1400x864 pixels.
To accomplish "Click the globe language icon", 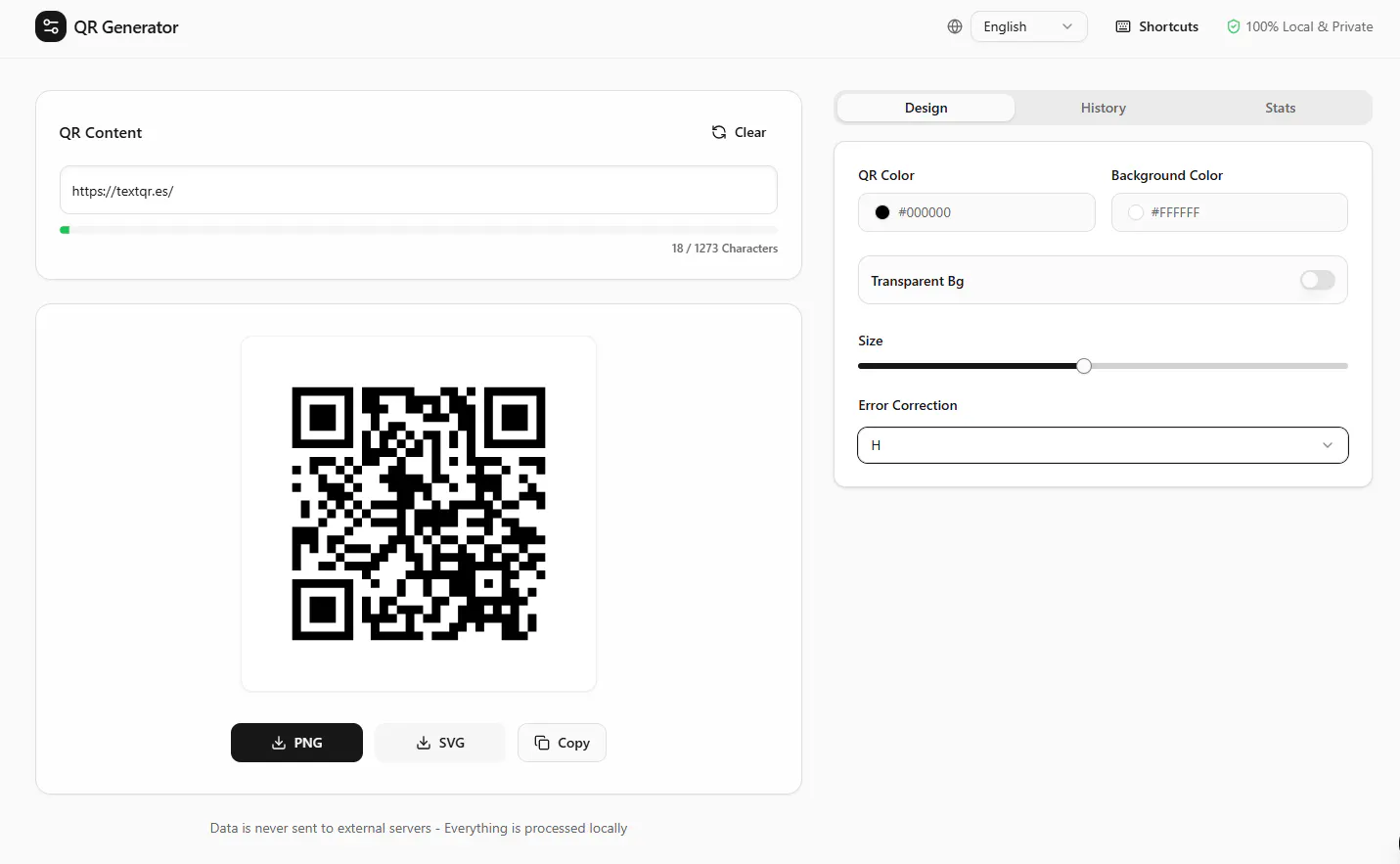I will coord(955,26).
